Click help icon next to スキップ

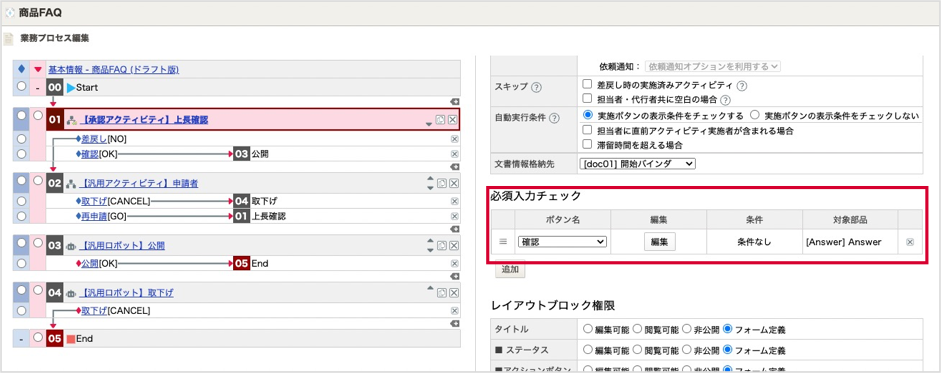(x=537, y=87)
